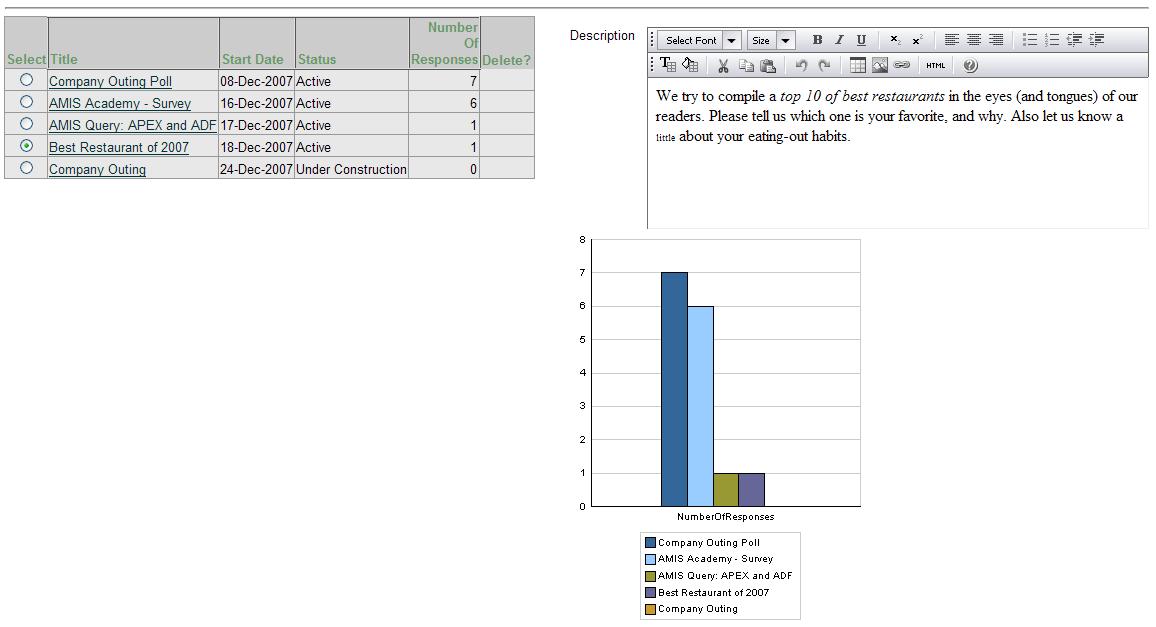The image size is (1156, 627).
Task: Select the Company Outing Poll radio button
Action: (x=27, y=80)
